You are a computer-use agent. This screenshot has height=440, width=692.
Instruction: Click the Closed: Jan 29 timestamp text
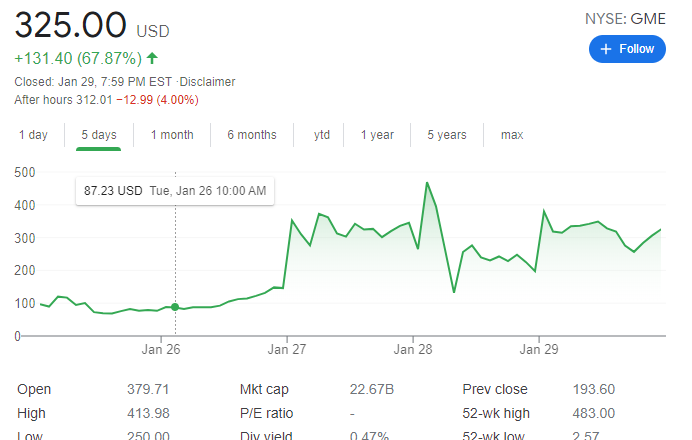tap(93, 82)
